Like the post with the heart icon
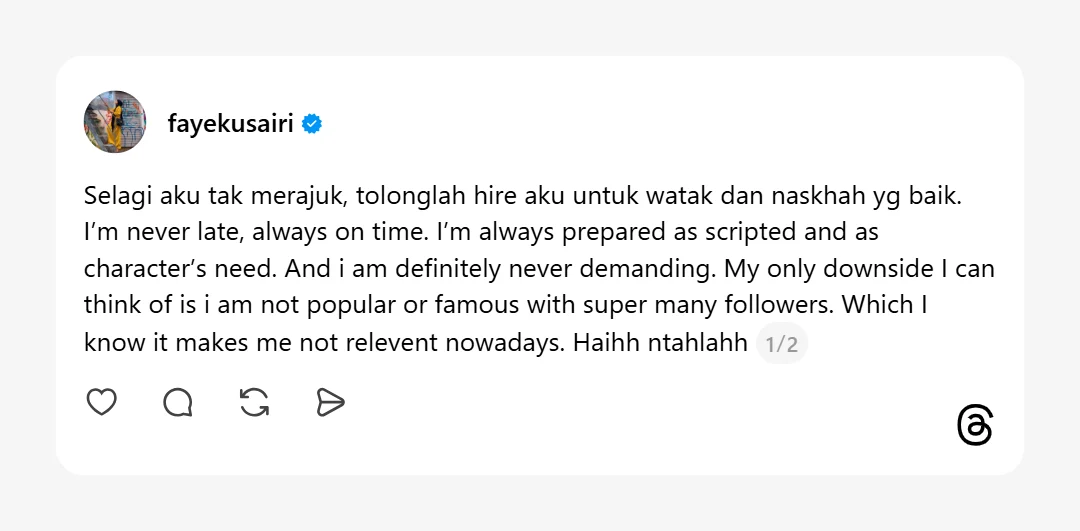 [101, 402]
